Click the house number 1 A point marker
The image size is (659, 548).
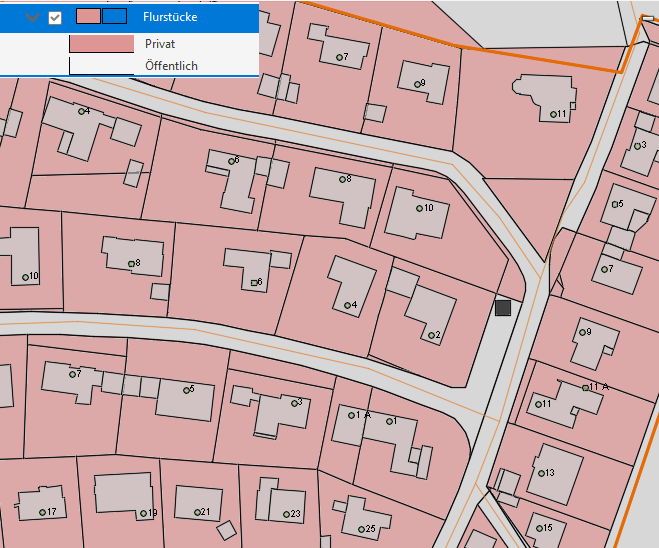[x=349, y=414]
